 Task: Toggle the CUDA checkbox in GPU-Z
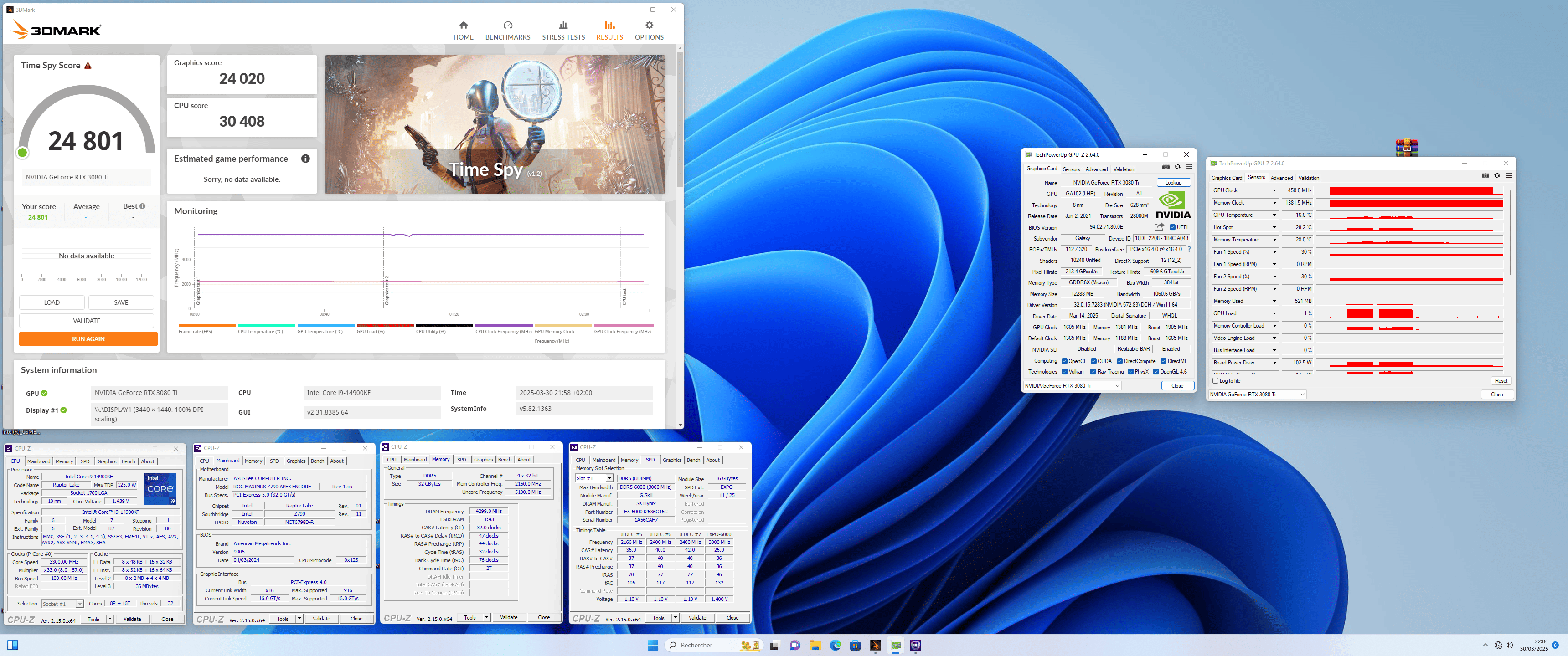(x=1094, y=361)
